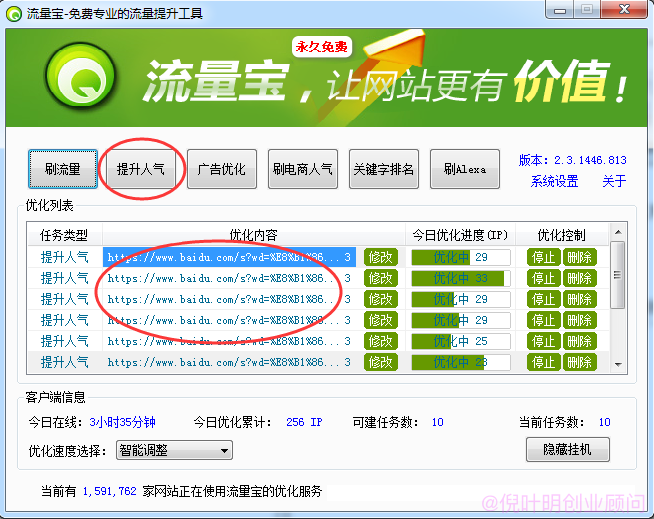
Task: Click 停止 in the fourth task row
Action: [x=543, y=320]
